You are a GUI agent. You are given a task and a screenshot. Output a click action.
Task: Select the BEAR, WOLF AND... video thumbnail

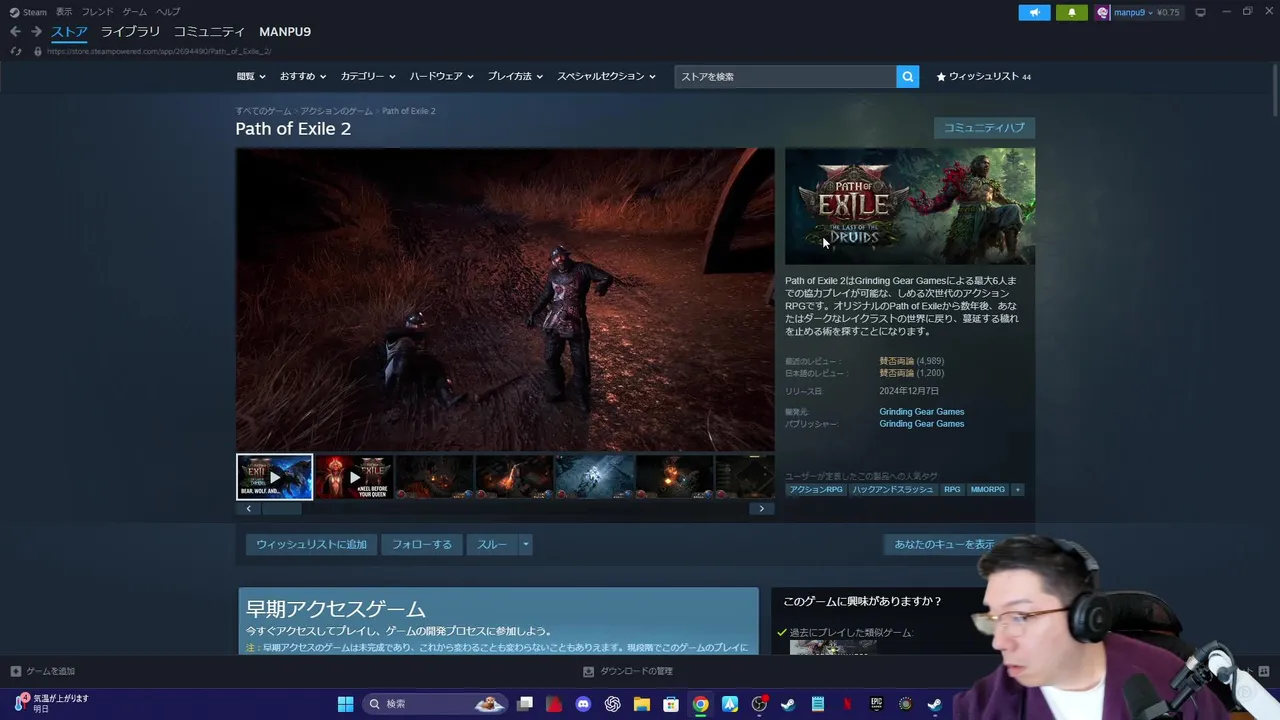point(275,477)
